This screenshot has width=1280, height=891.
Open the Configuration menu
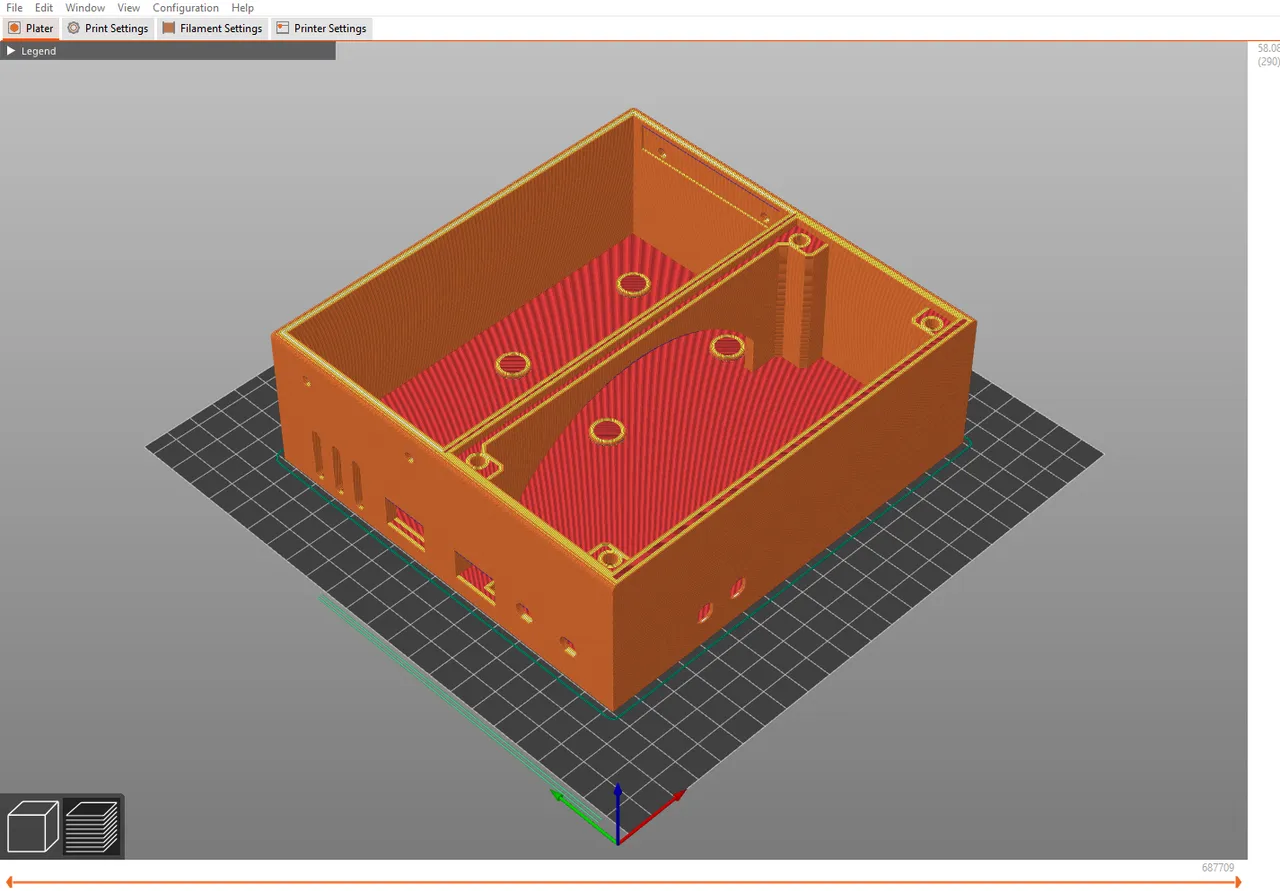point(185,8)
